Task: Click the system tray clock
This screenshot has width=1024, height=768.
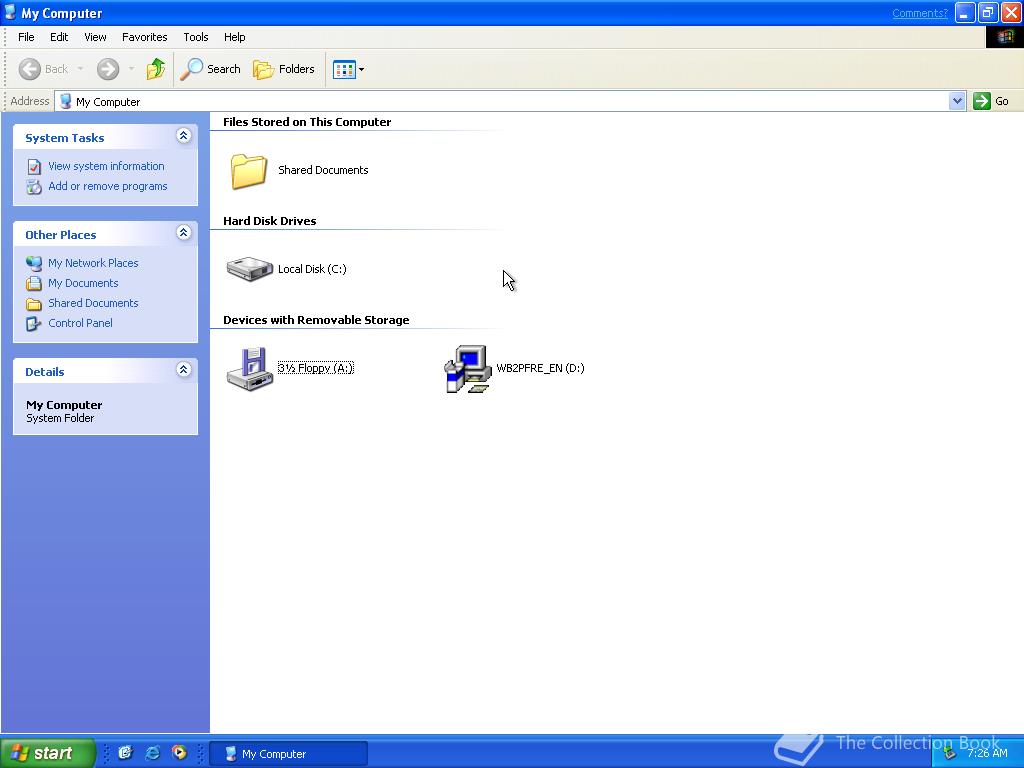Action: (987, 753)
